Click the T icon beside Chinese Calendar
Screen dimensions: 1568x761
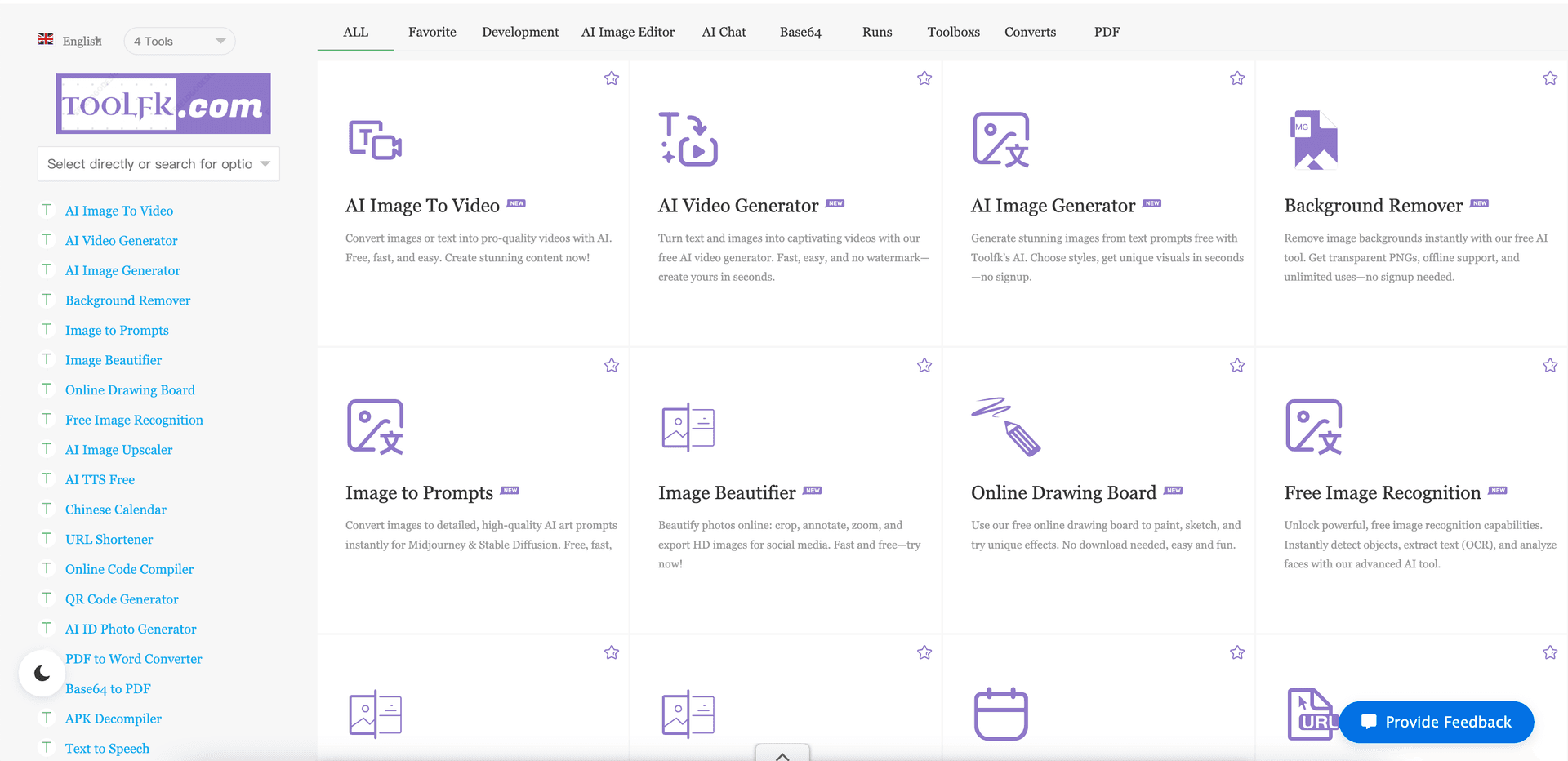tap(47, 509)
